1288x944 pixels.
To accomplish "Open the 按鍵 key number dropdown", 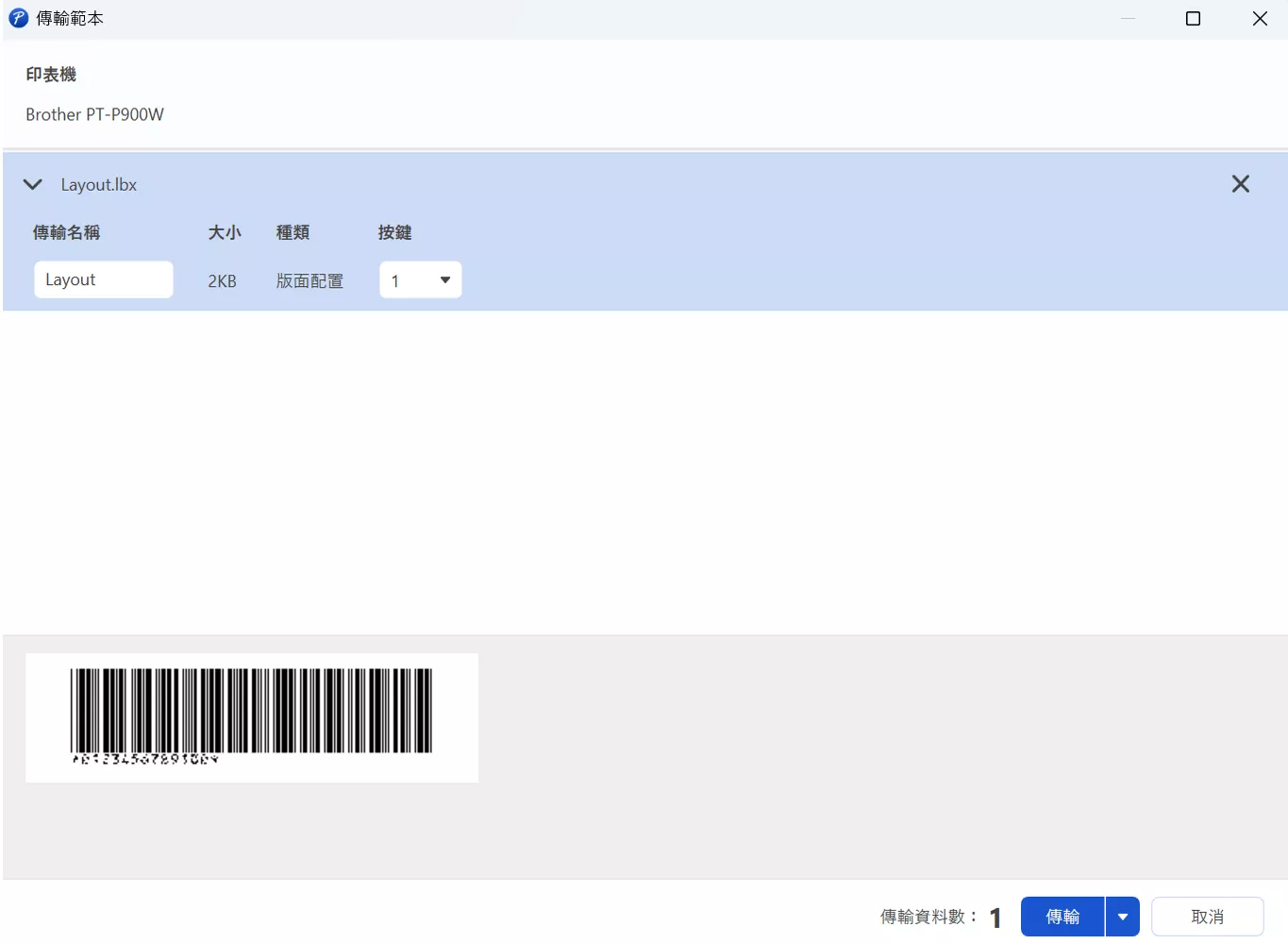I will [x=420, y=280].
